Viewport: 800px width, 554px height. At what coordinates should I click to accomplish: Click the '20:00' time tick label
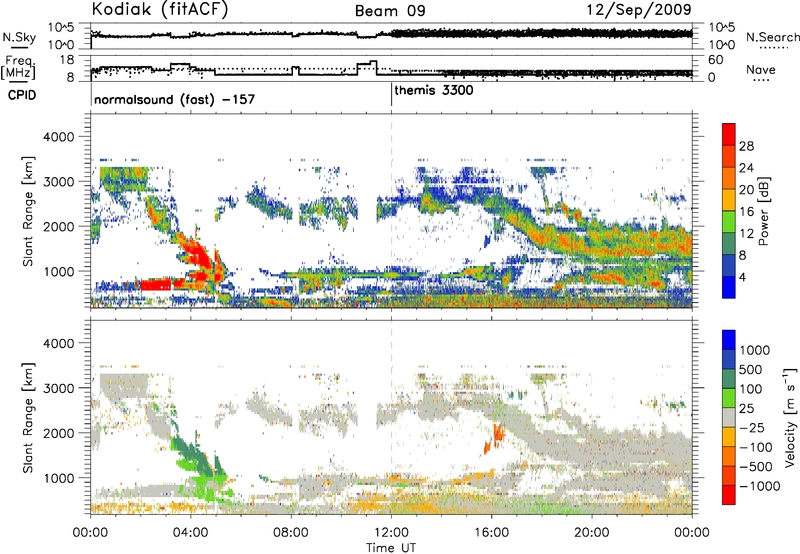(x=591, y=533)
